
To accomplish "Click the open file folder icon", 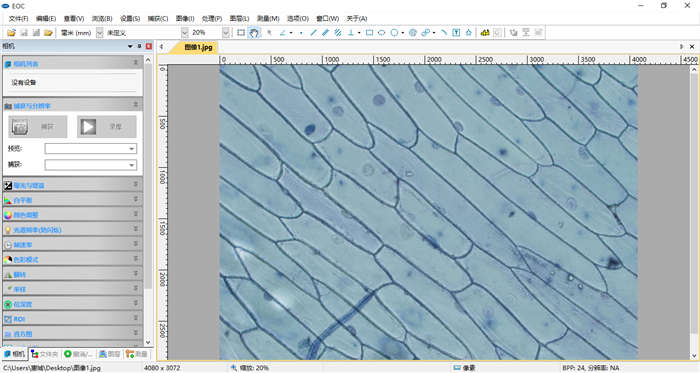I will (x=11, y=33).
